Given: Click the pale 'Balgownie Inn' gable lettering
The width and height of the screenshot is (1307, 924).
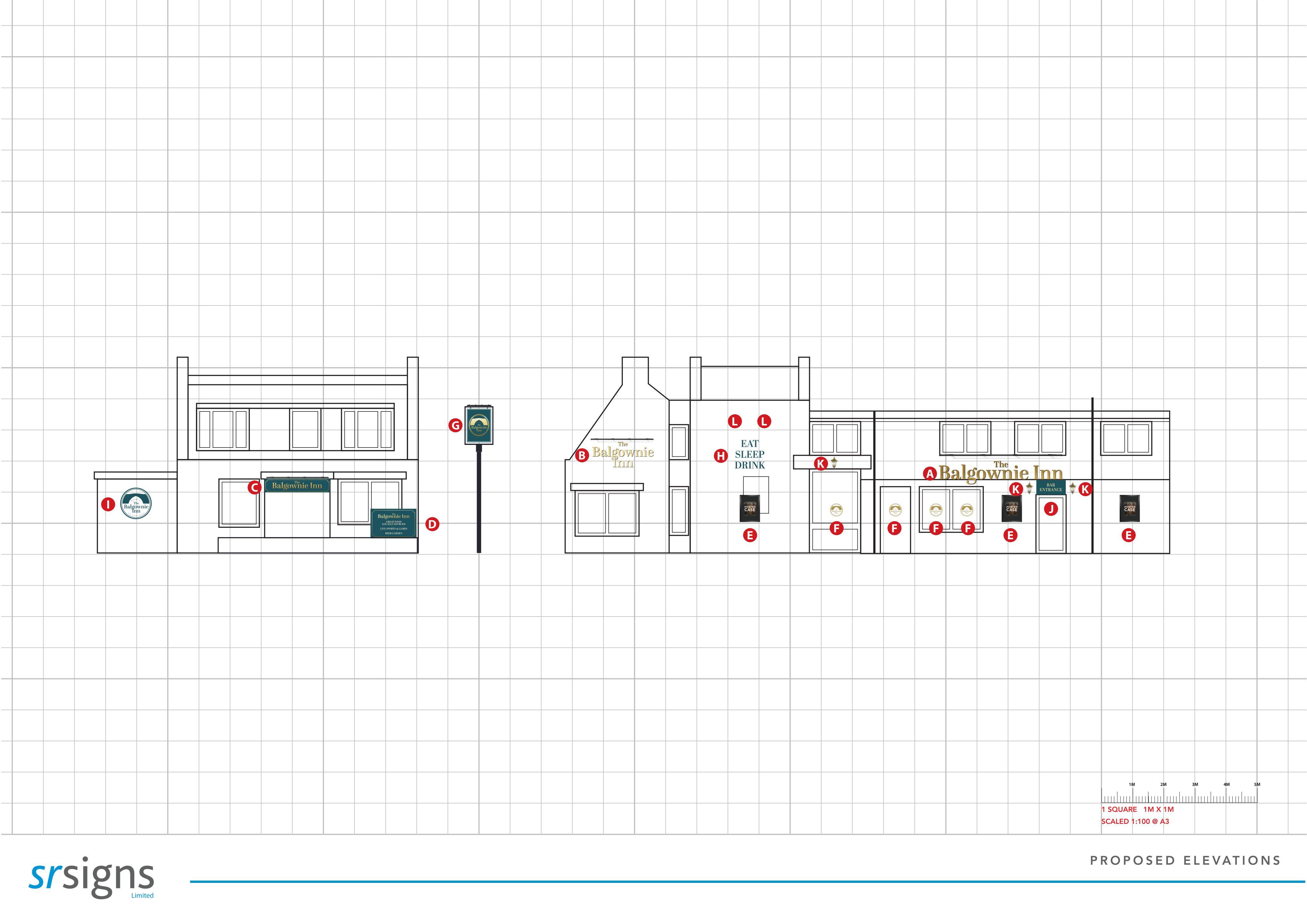Looking at the screenshot, I should 623,455.
